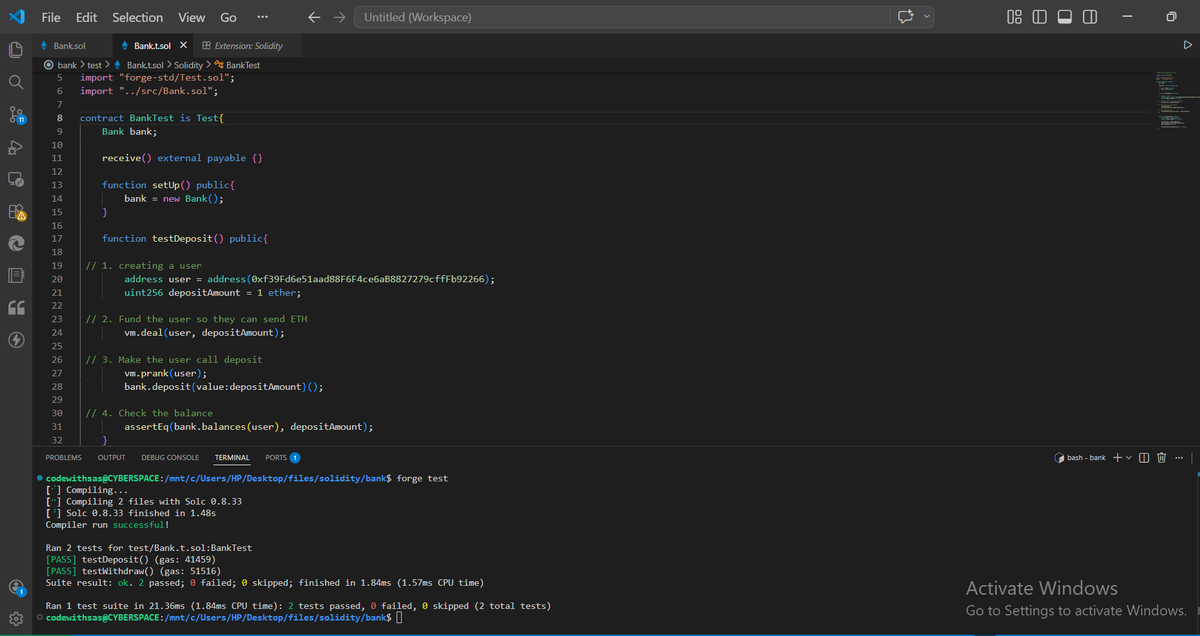Open the View menu
Screen dimensions: 1200x636
point(192,17)
